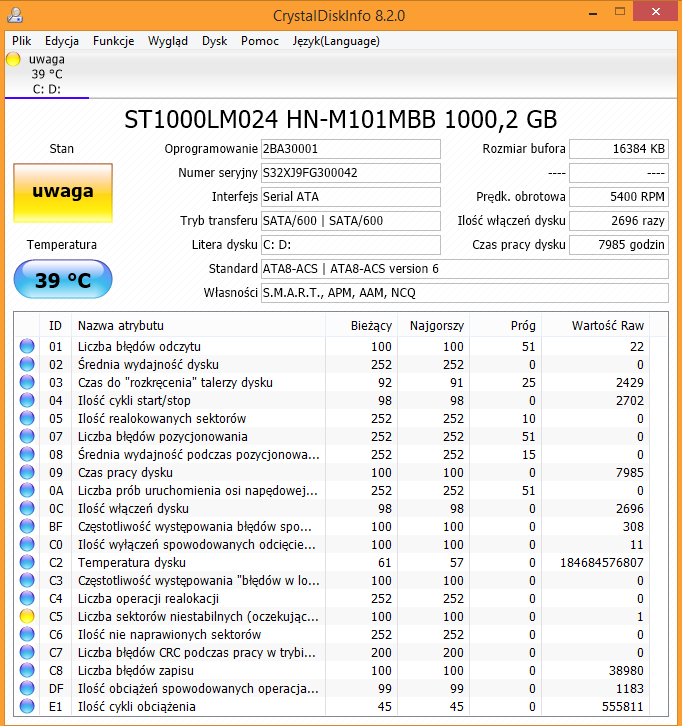The height and width of the screenshot is (726, 682).
Task: Click the blue status icon of attribute 07
Action: [x=27, y=437]
